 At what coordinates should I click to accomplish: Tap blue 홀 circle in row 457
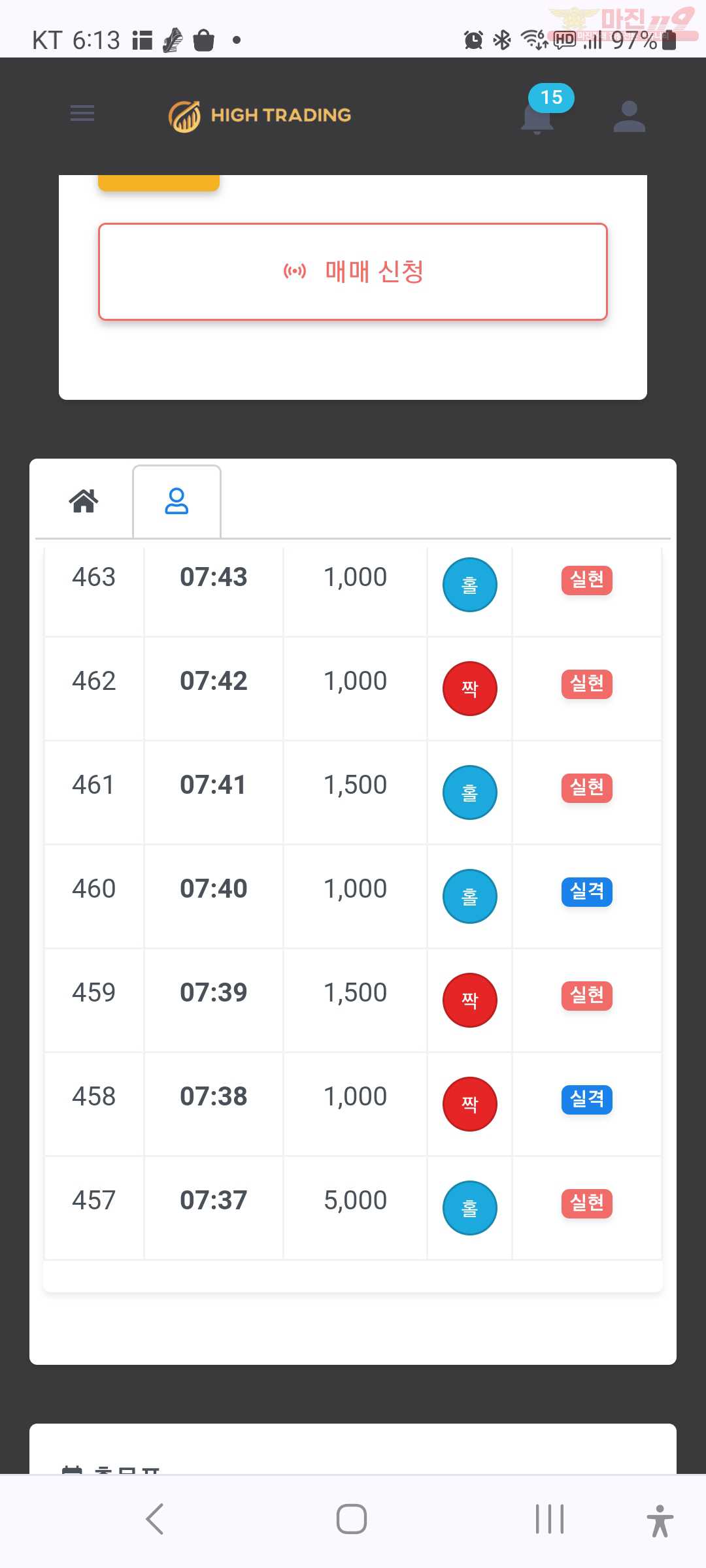470,1208
